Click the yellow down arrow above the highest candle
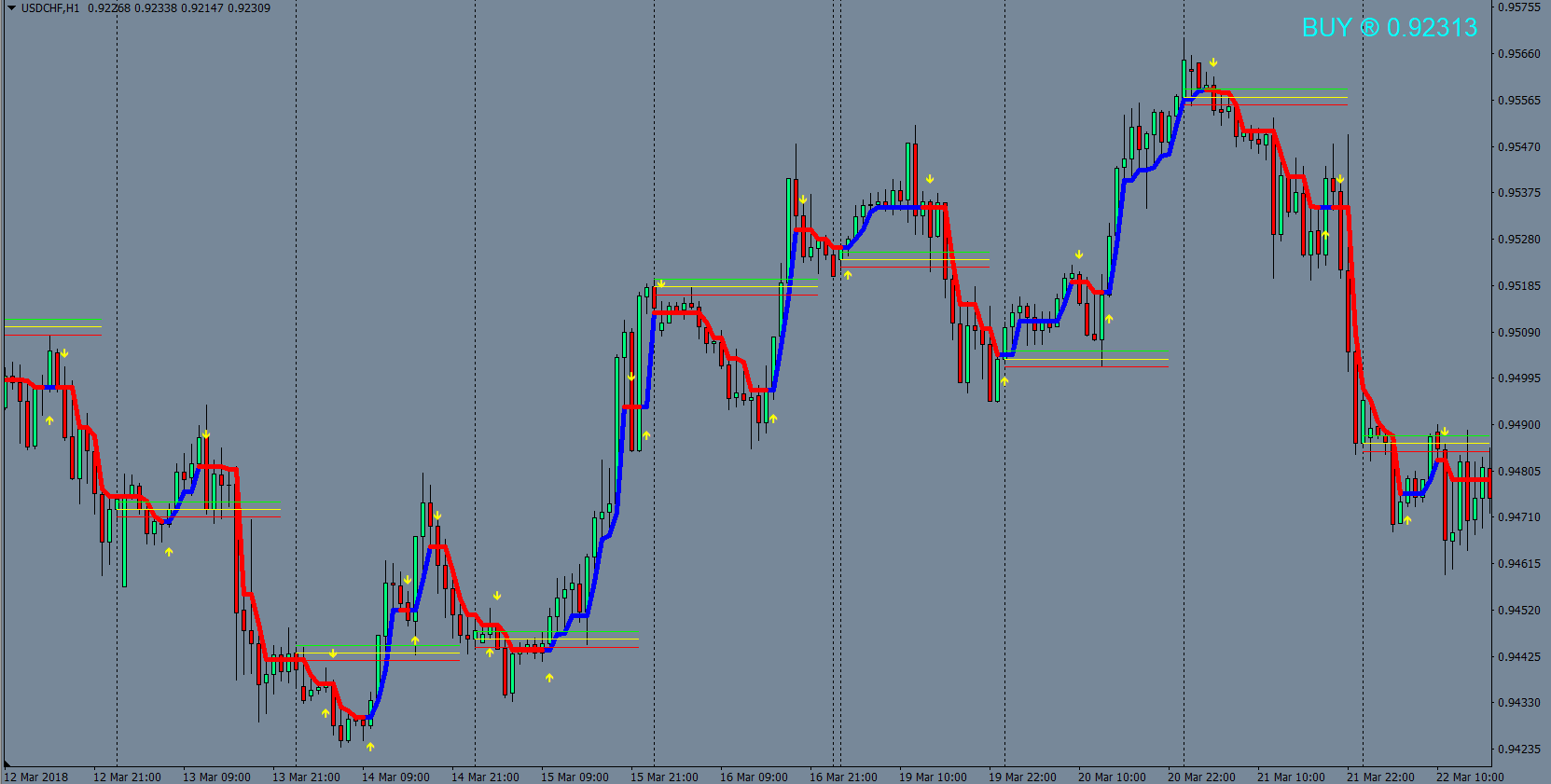Viewport: 1551px width, 784px height. (x=1213, y=62)
